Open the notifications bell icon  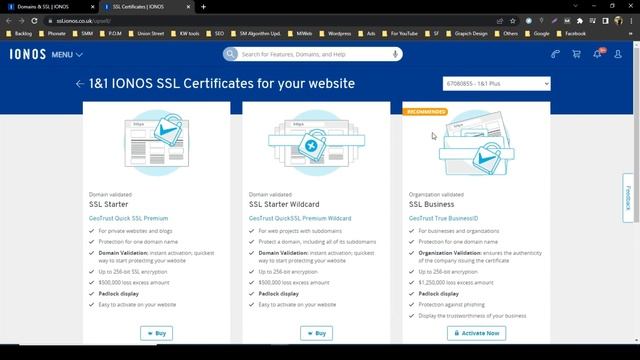click(598, 54)
